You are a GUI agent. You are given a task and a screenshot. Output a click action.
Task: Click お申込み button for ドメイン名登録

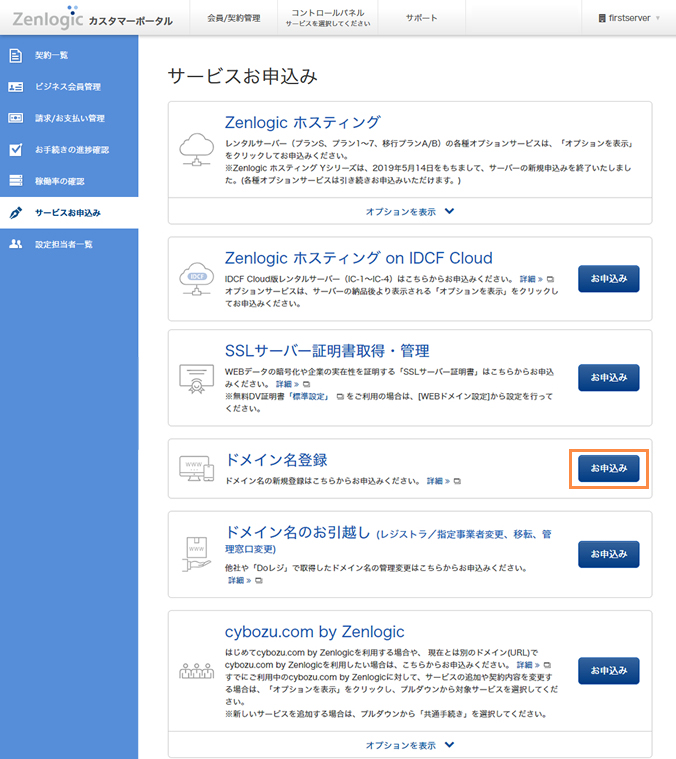point(608,468)
